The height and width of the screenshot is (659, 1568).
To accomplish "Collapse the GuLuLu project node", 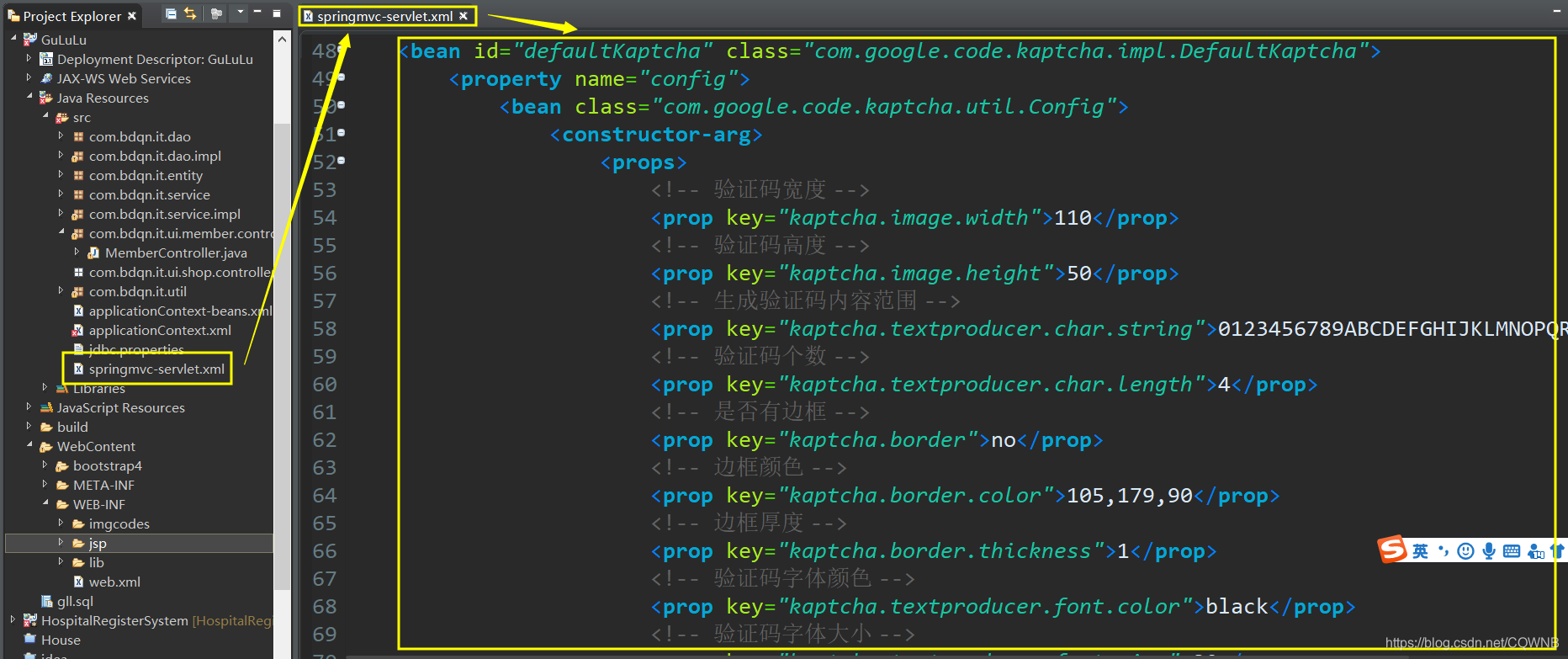I will tap(13, 39).
